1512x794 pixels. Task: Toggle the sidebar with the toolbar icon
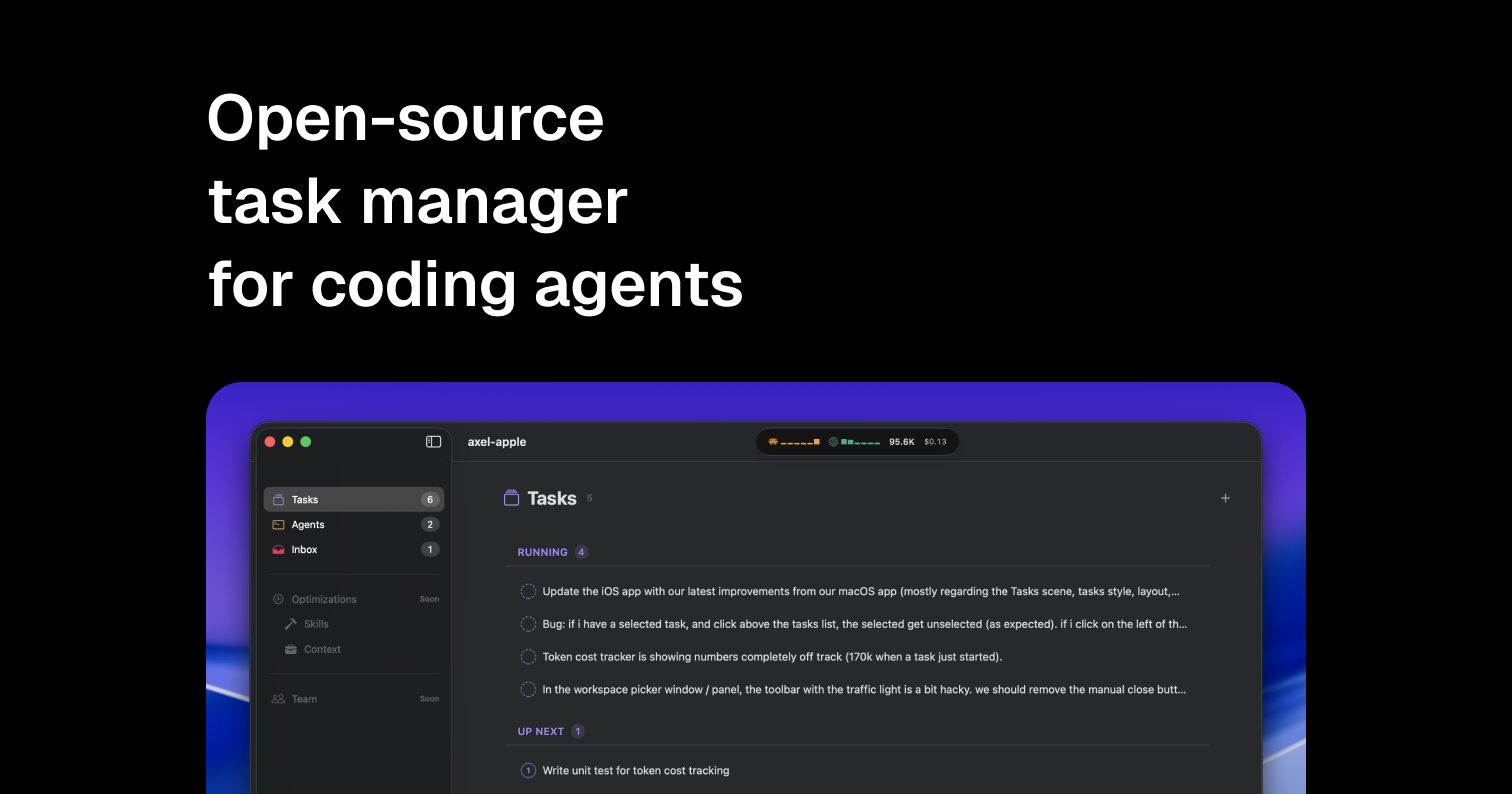click(433, 441)
